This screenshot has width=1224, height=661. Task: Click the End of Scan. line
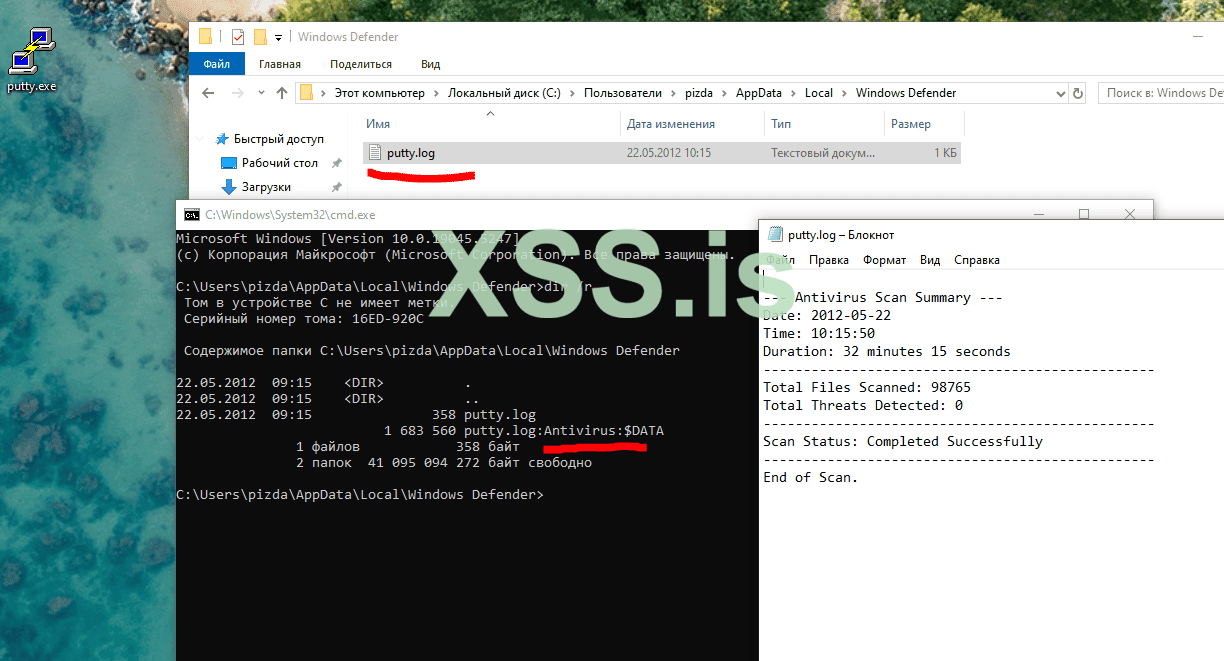point(811,477)
